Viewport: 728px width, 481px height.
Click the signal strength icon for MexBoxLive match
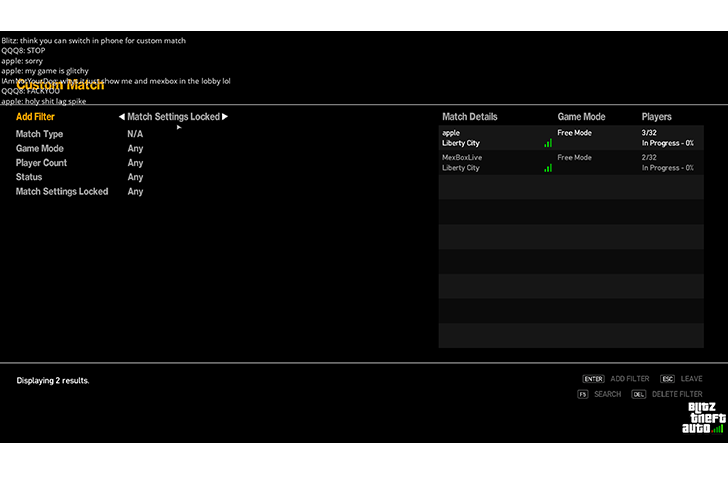[548, 168]
